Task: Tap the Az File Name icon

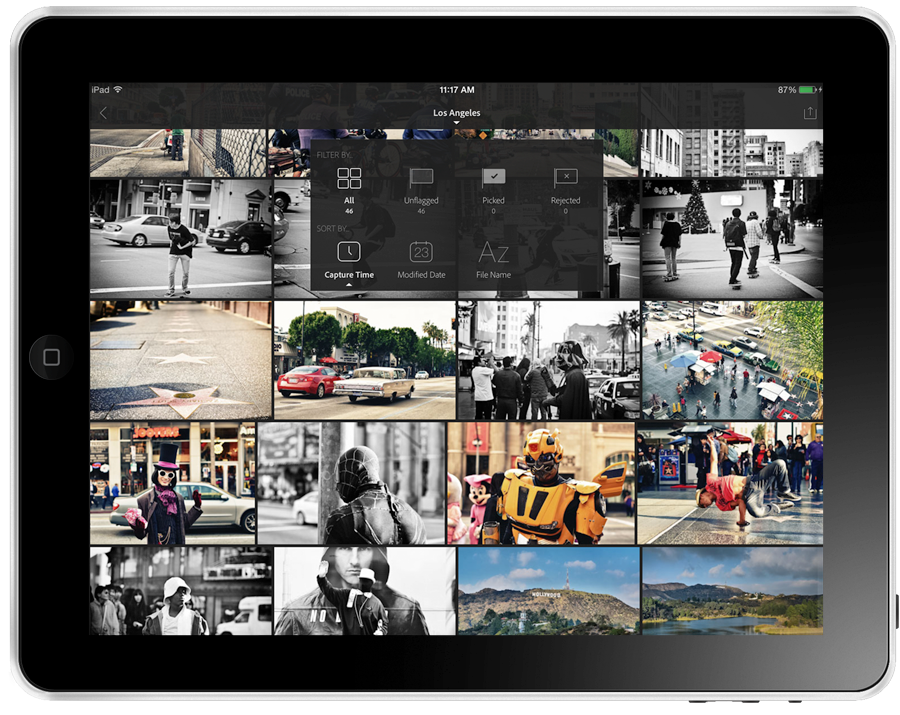Action: (494, 252)
